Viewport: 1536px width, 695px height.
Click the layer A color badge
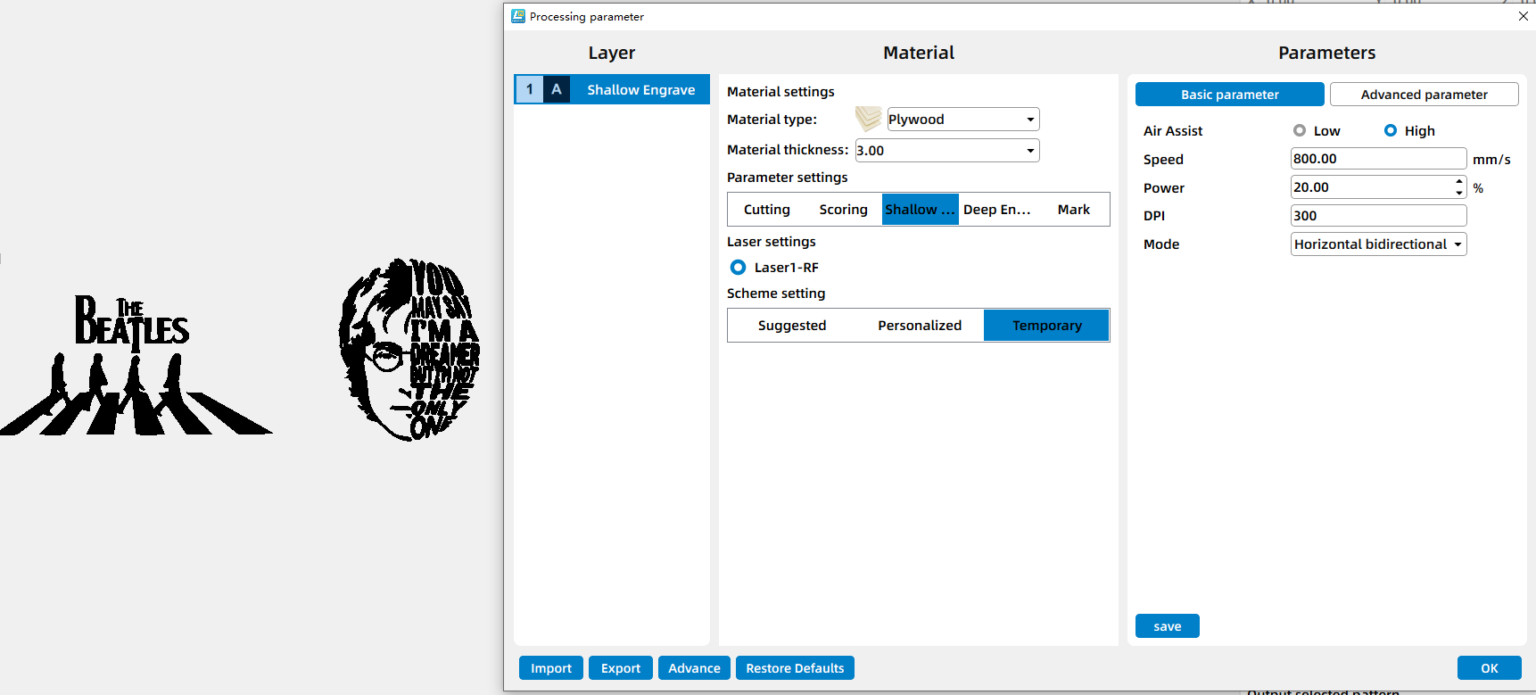[x=557, y=90]
